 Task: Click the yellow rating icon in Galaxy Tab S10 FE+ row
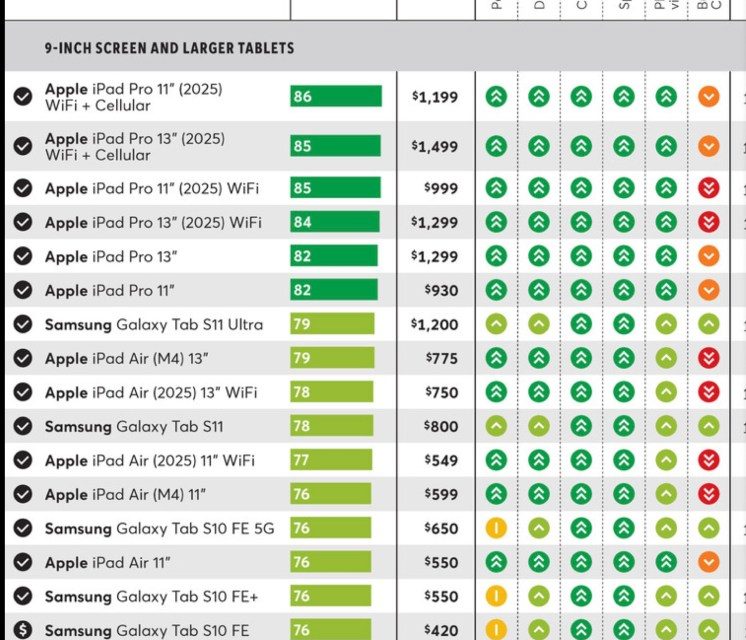click(496, 596)
